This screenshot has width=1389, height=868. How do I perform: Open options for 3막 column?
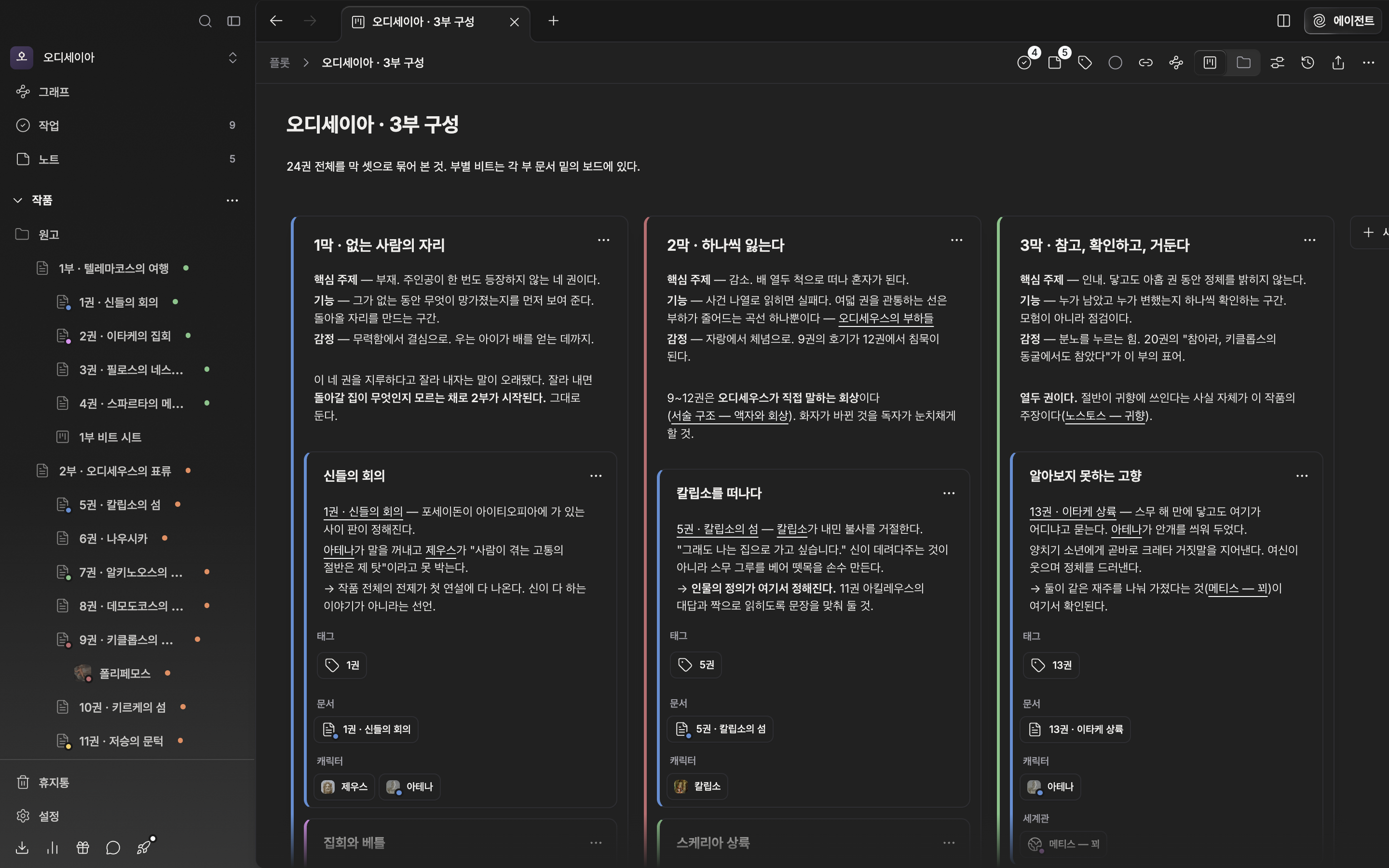1309,240
